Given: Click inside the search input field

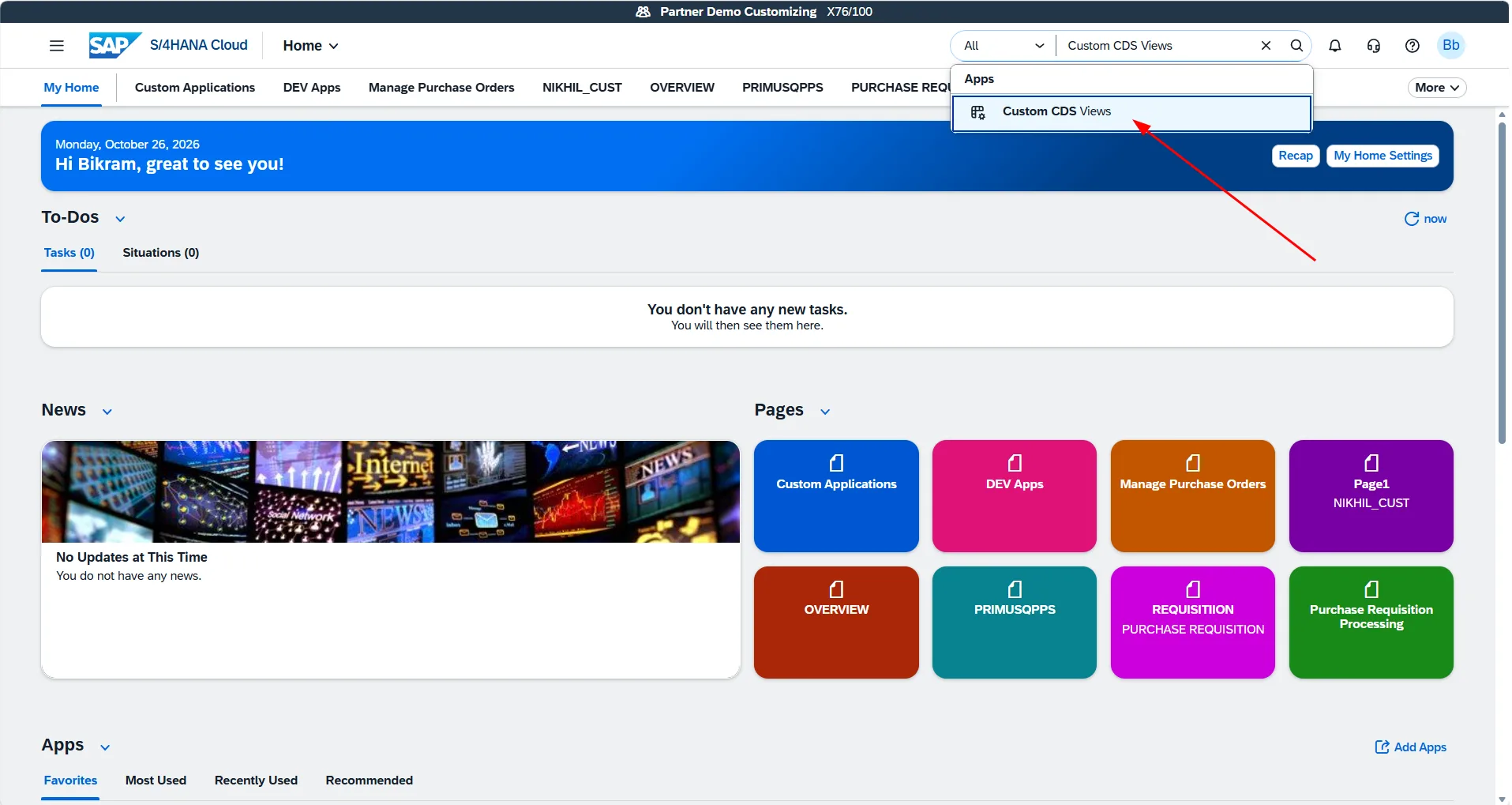Looking at the screenshot, I should [1157, 46].
